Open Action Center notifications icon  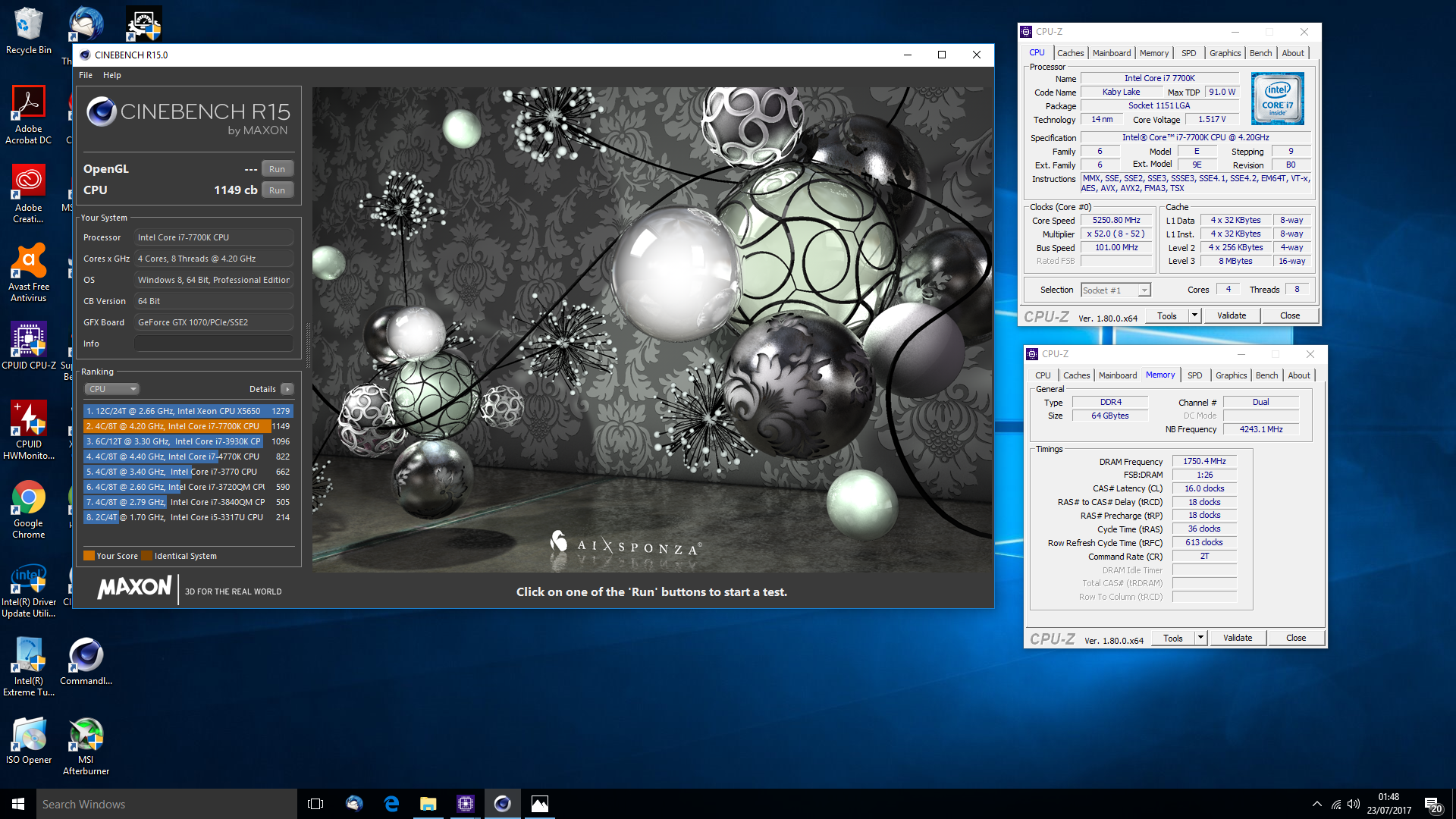point(1432,805)
